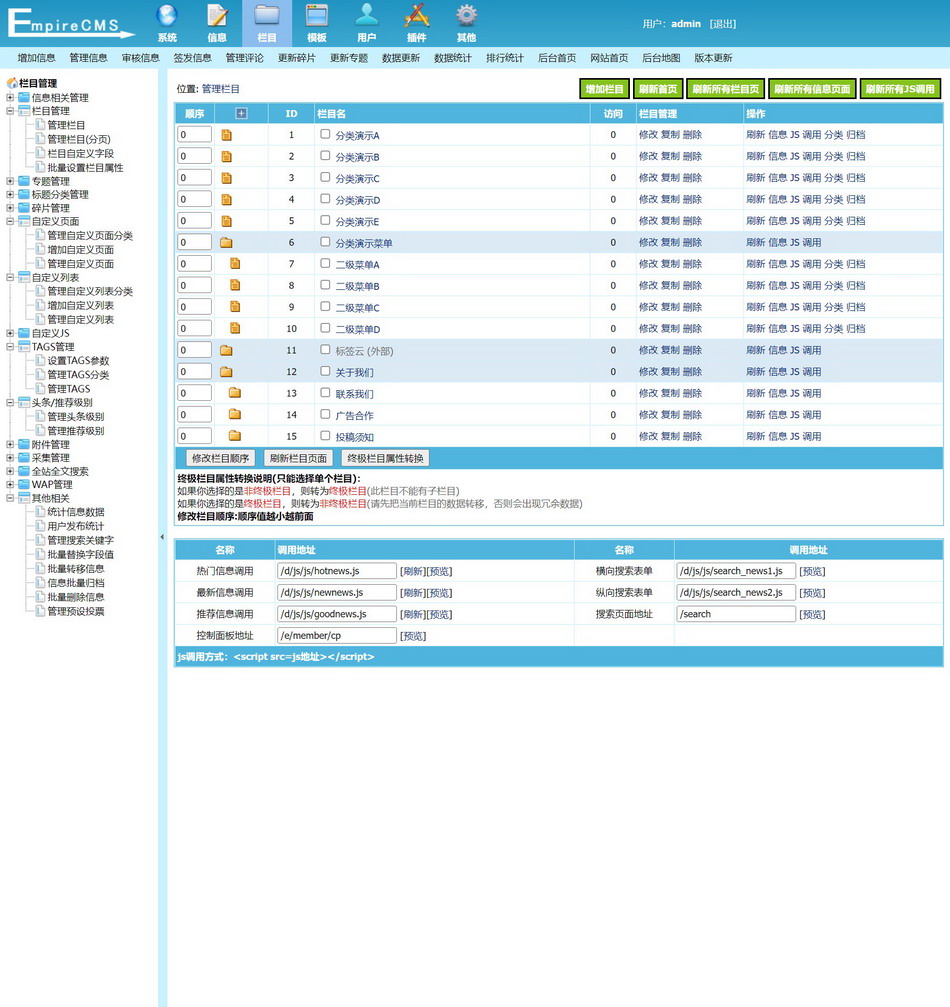950x1007 pixels.
Task: Collapse the TAGS管理 tree node
Action: pyautogui.click(x=10, y=347)
